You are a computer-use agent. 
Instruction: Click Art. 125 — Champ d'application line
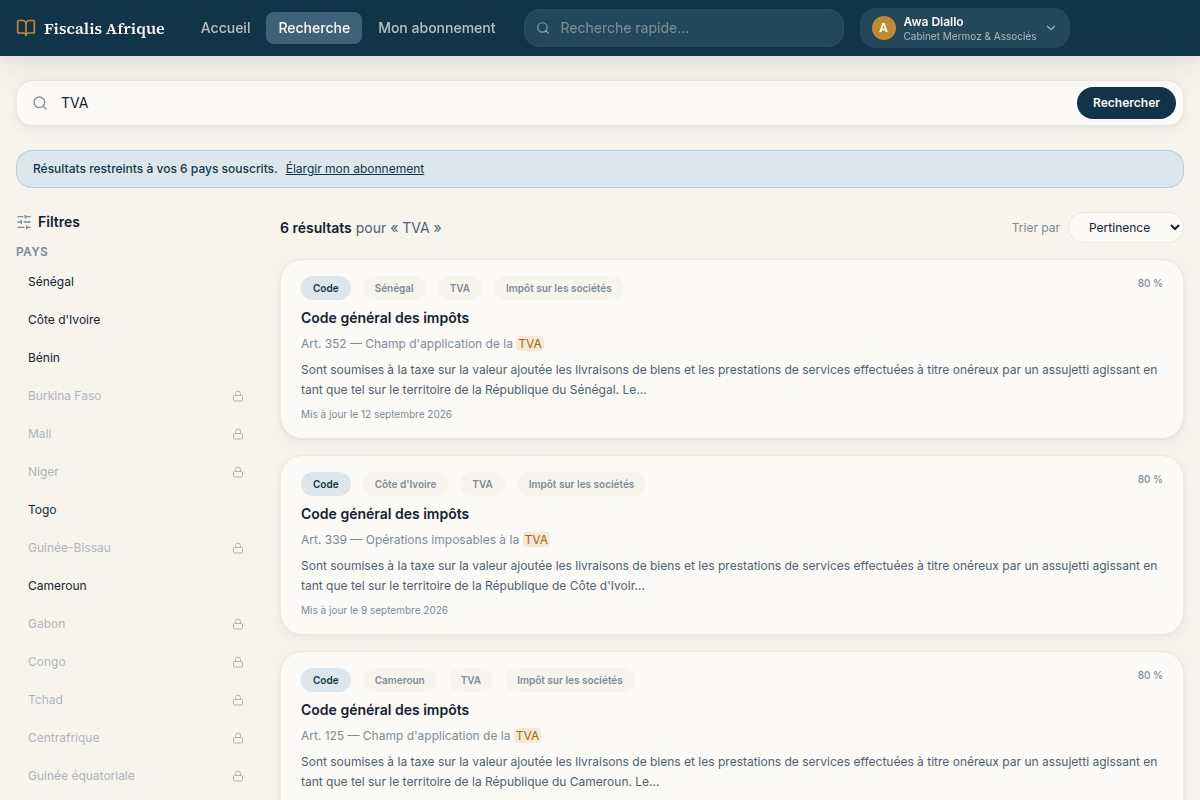421,736
